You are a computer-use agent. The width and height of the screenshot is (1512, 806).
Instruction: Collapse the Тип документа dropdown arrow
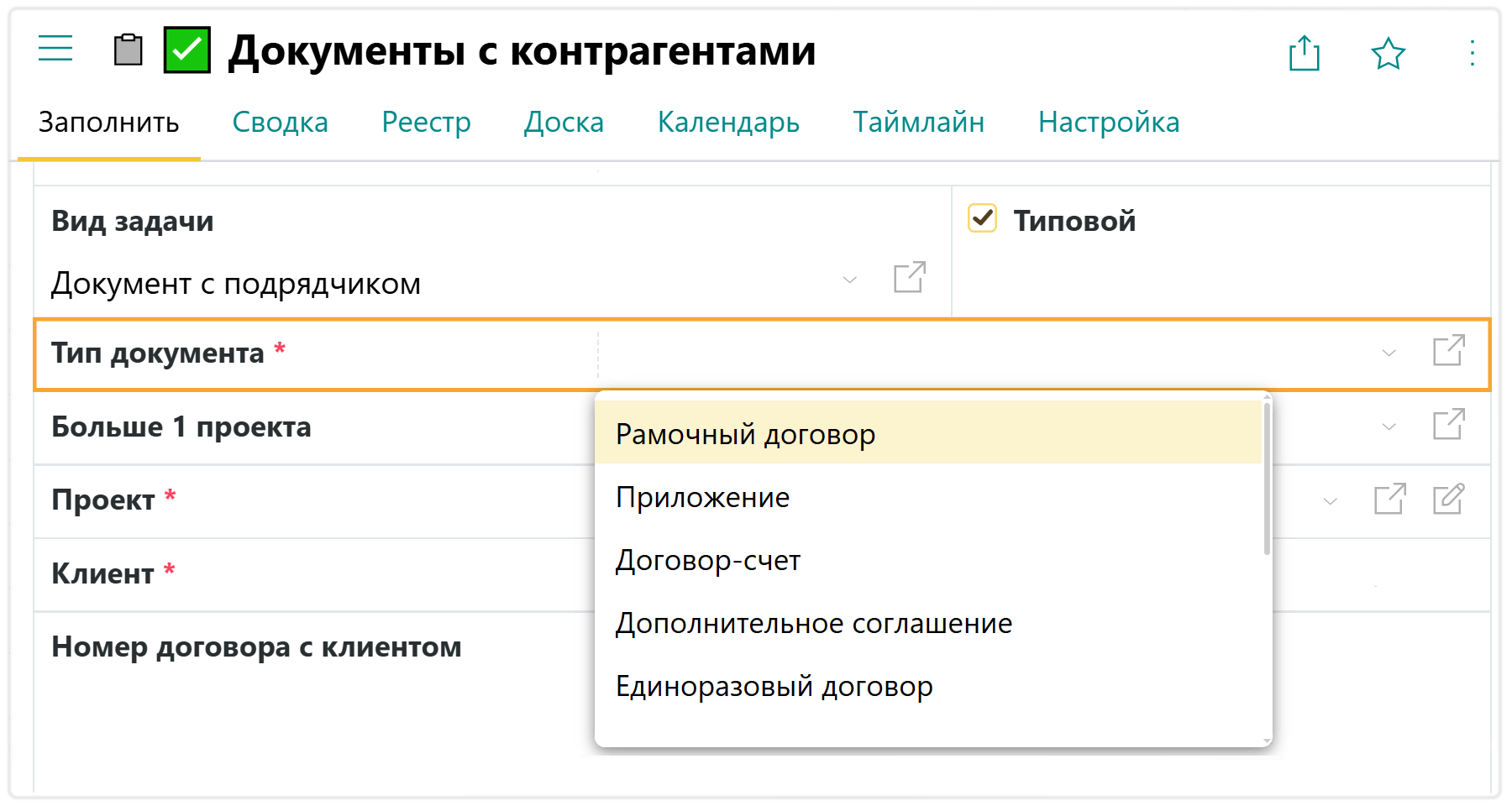pos(1389,353)
